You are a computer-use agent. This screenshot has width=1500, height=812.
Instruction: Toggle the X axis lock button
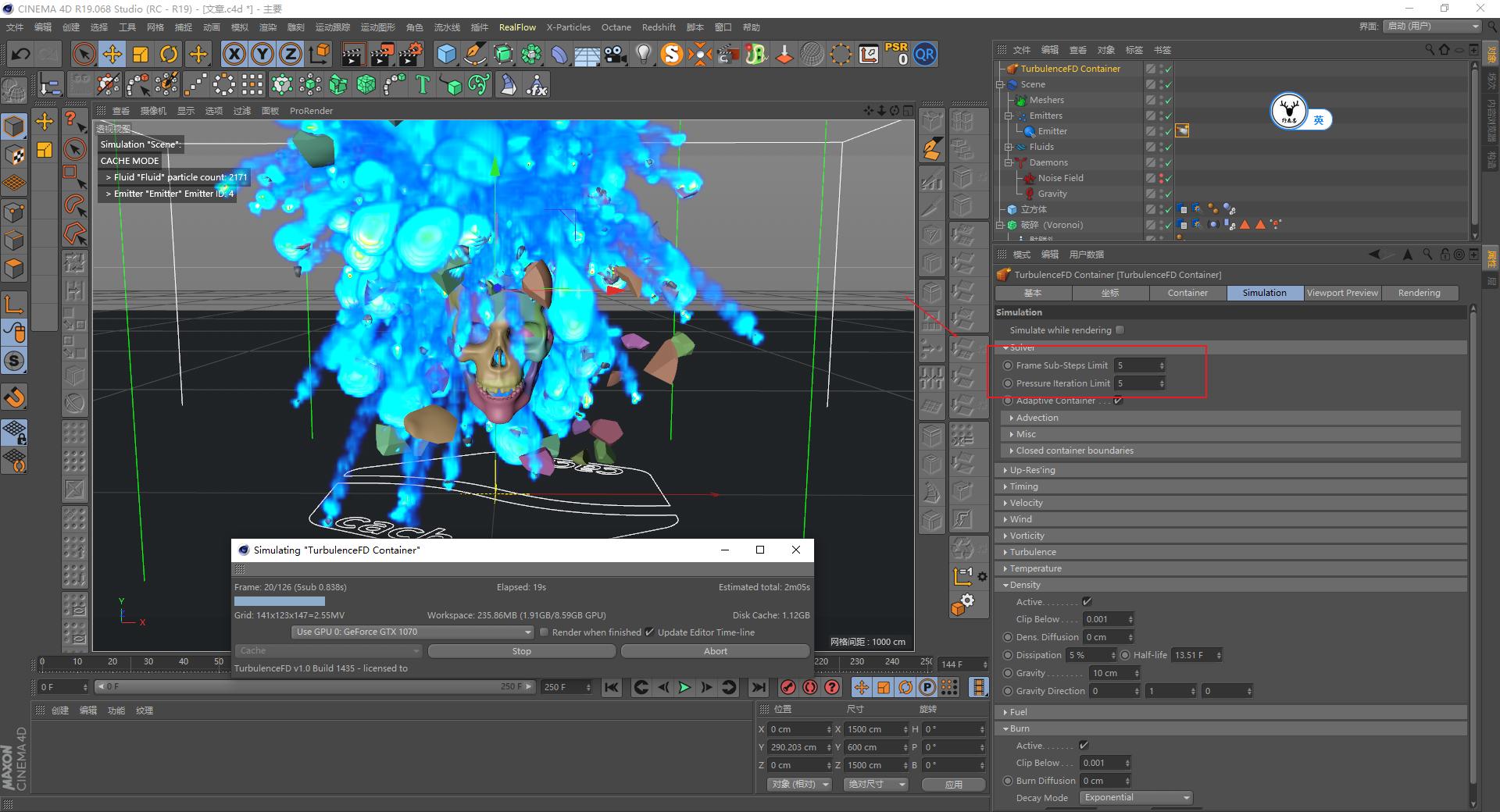click(235, 54)
